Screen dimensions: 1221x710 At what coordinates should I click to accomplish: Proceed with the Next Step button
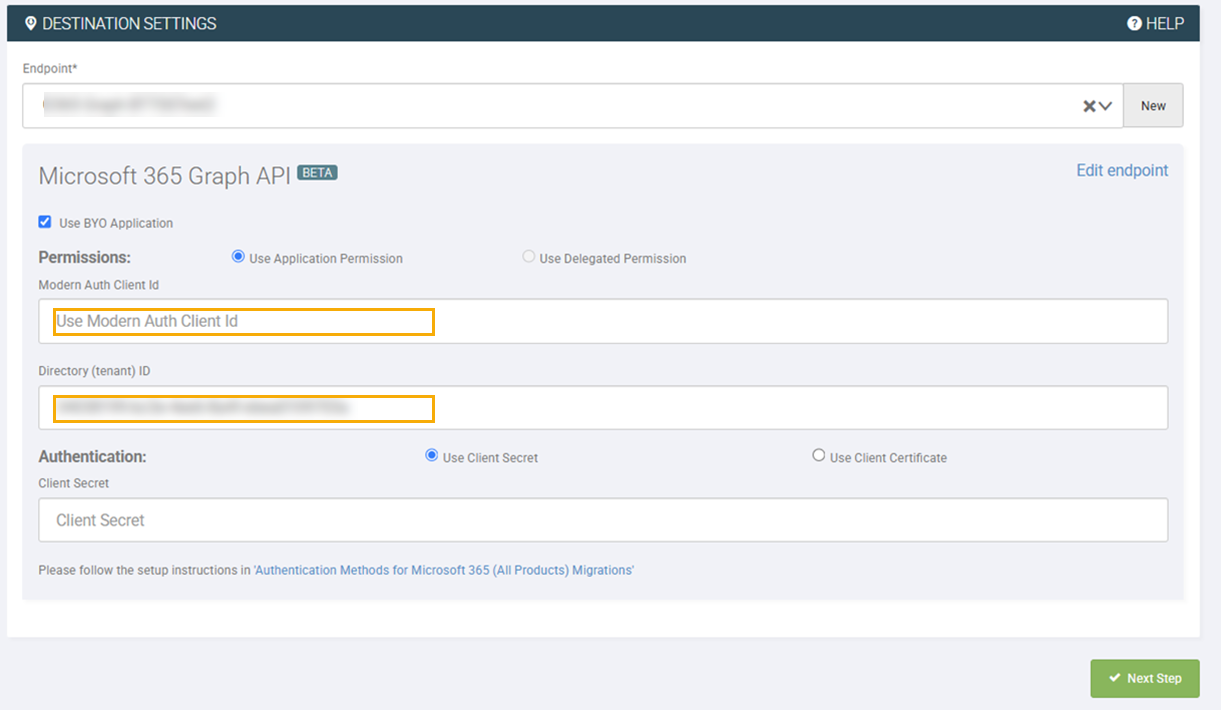pos(1145,678)
